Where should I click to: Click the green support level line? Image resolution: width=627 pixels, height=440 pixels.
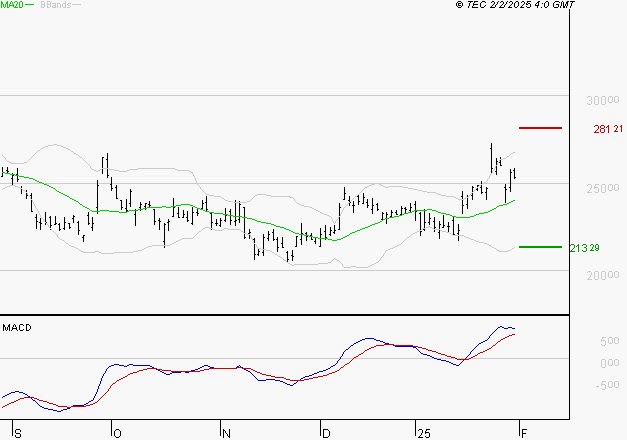[x=540, y=247]
